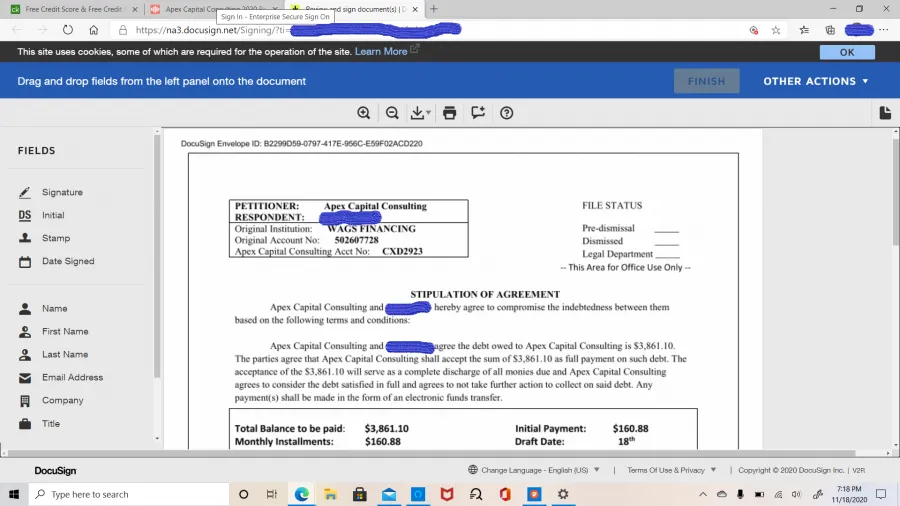Image resolution: width=900 pixels, height=506 pixels.
Task: Open Mail app from taskbar
Action: 389,494
